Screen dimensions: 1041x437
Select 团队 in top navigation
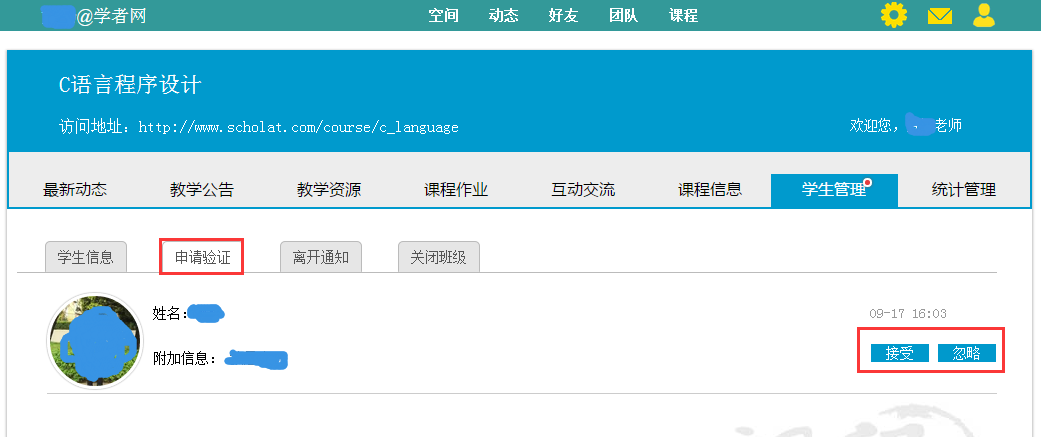(624, 15)
